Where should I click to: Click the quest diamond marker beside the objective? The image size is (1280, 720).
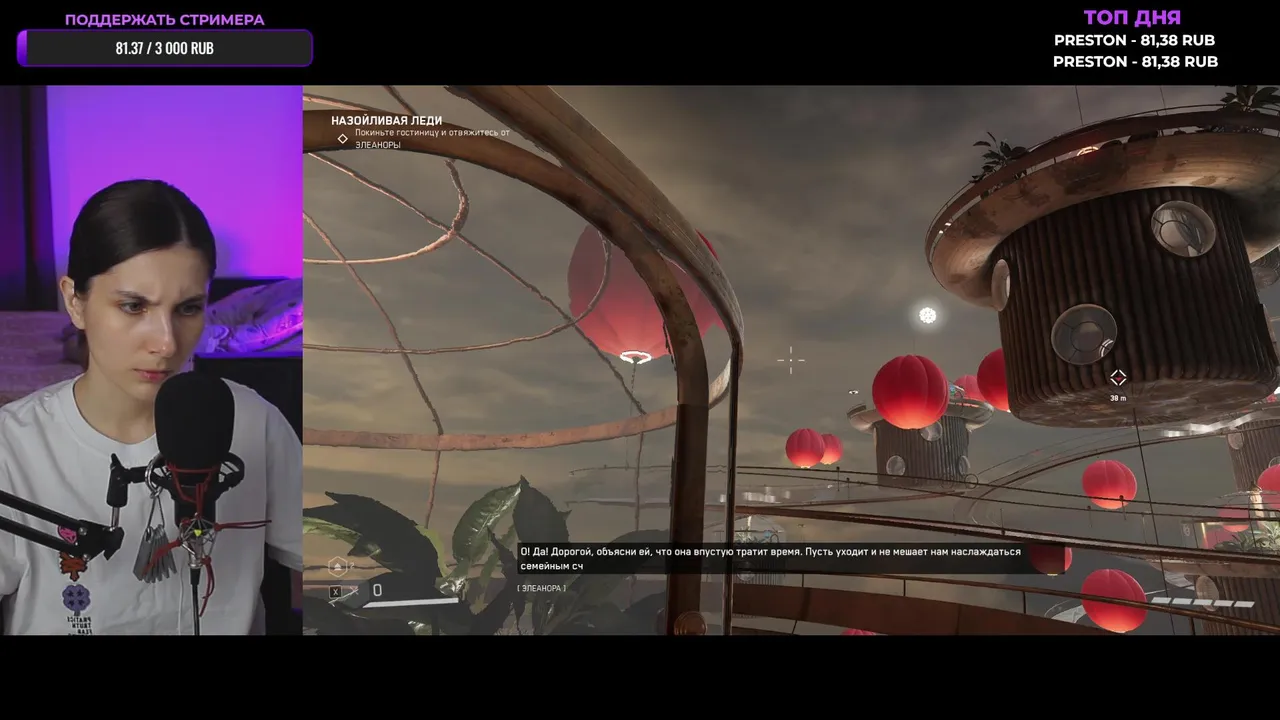click(342, 139)
